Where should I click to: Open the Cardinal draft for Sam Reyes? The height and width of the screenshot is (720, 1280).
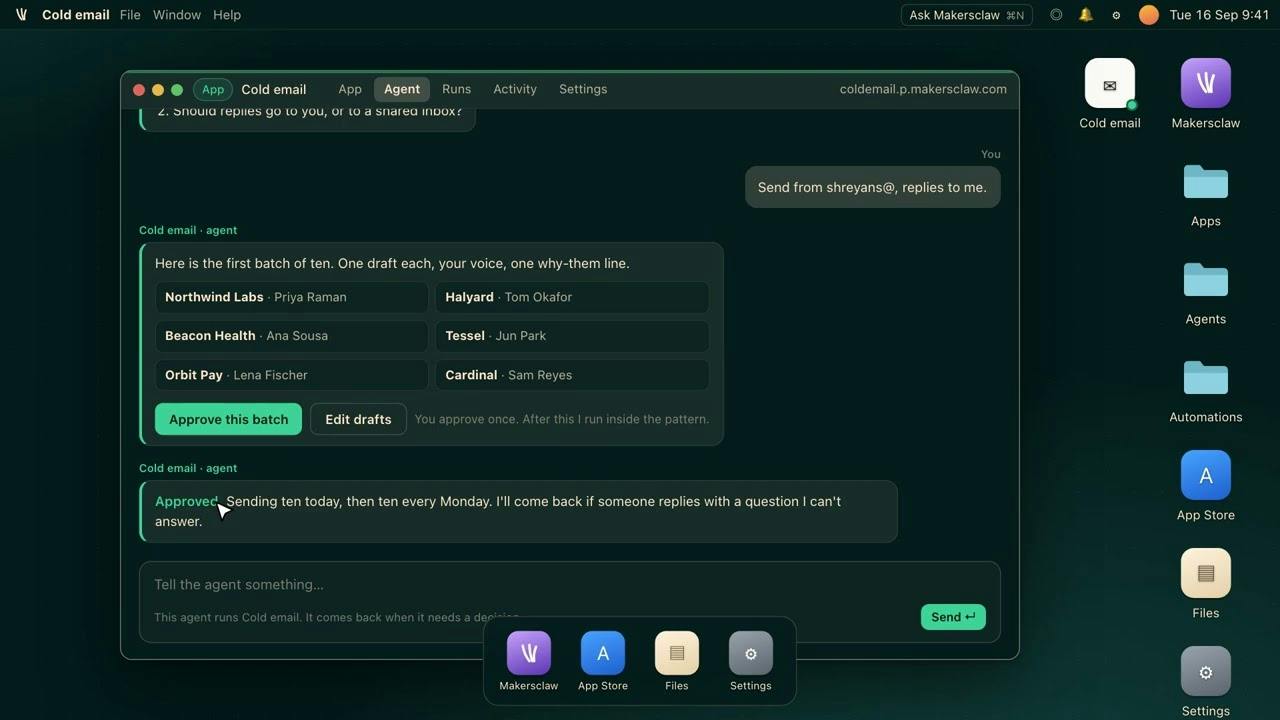(572, 375)
